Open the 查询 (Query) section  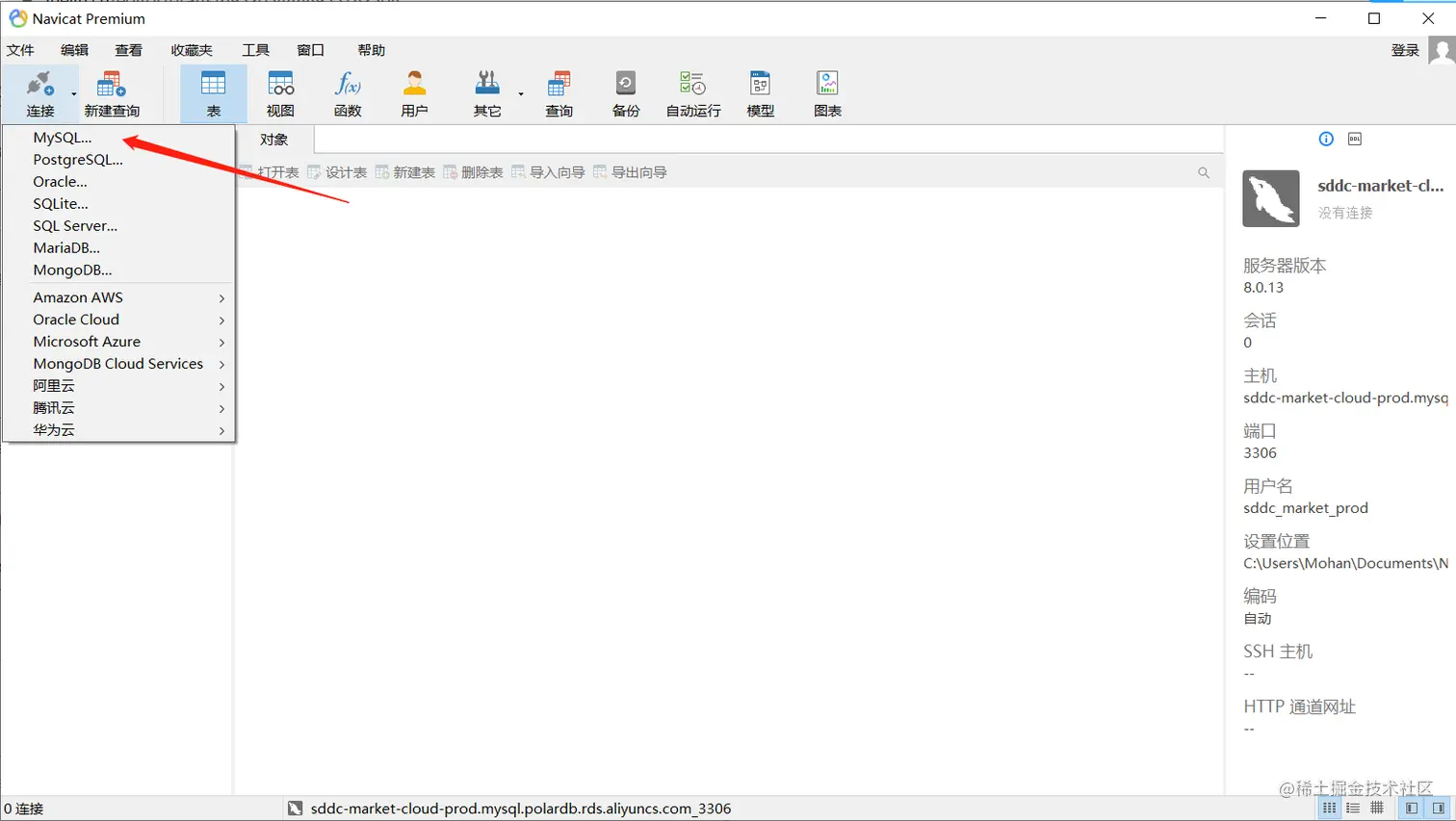tap(559, 93)
